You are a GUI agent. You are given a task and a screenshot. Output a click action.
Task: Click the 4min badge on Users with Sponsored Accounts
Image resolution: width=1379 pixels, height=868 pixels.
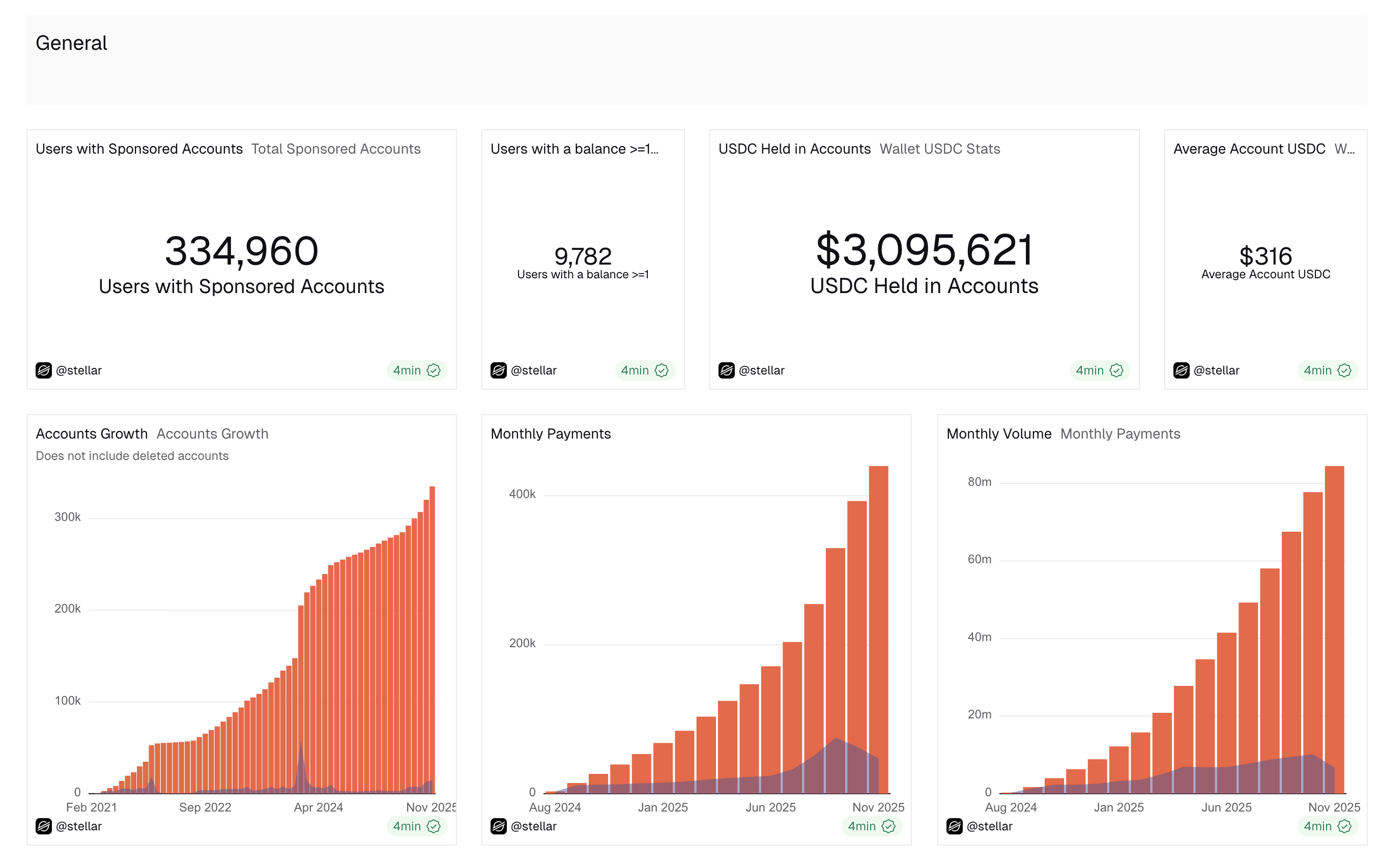click(x=417, y=370)
